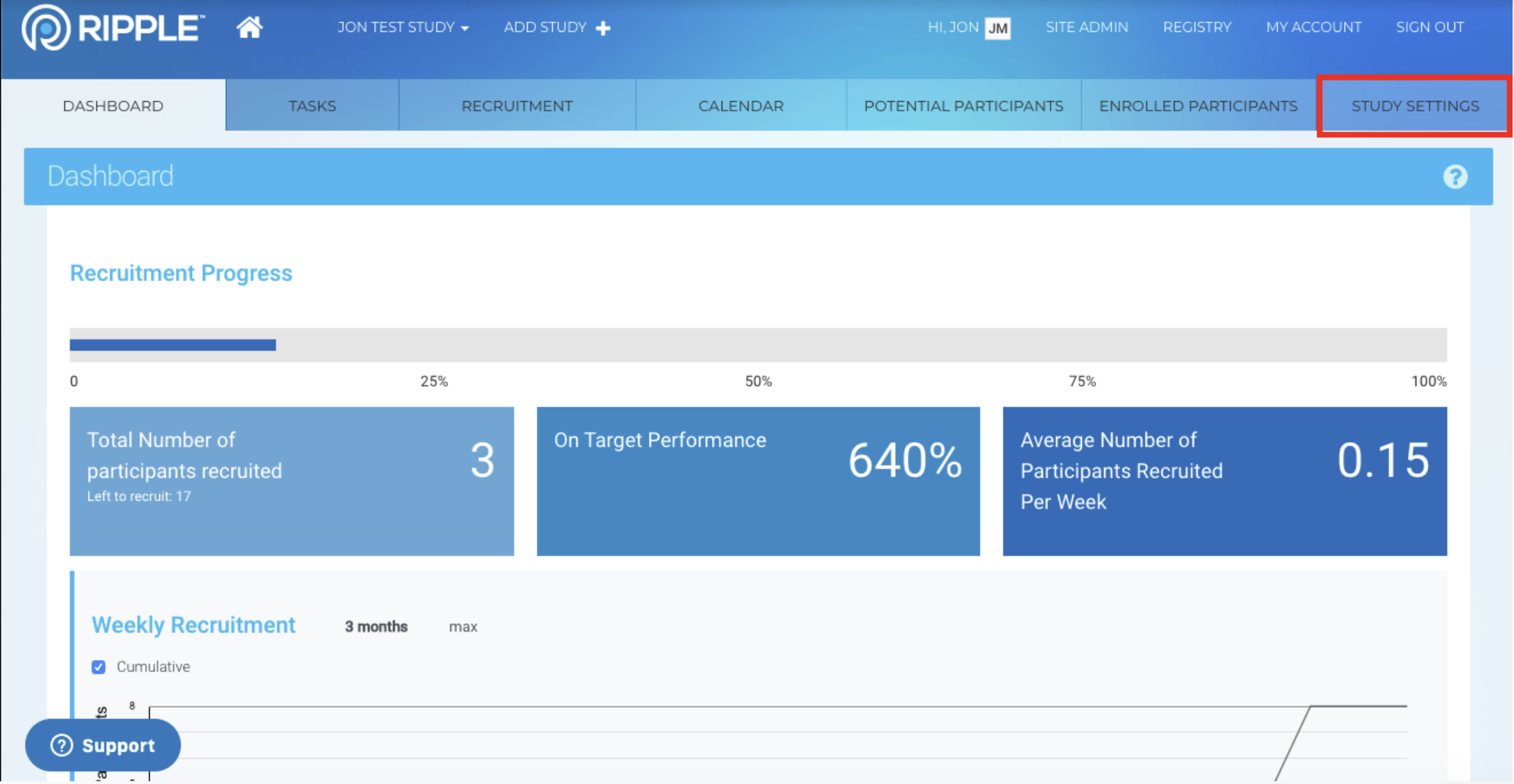Go to My Account
This screenshot has width=1514, height=784.
1313,28
